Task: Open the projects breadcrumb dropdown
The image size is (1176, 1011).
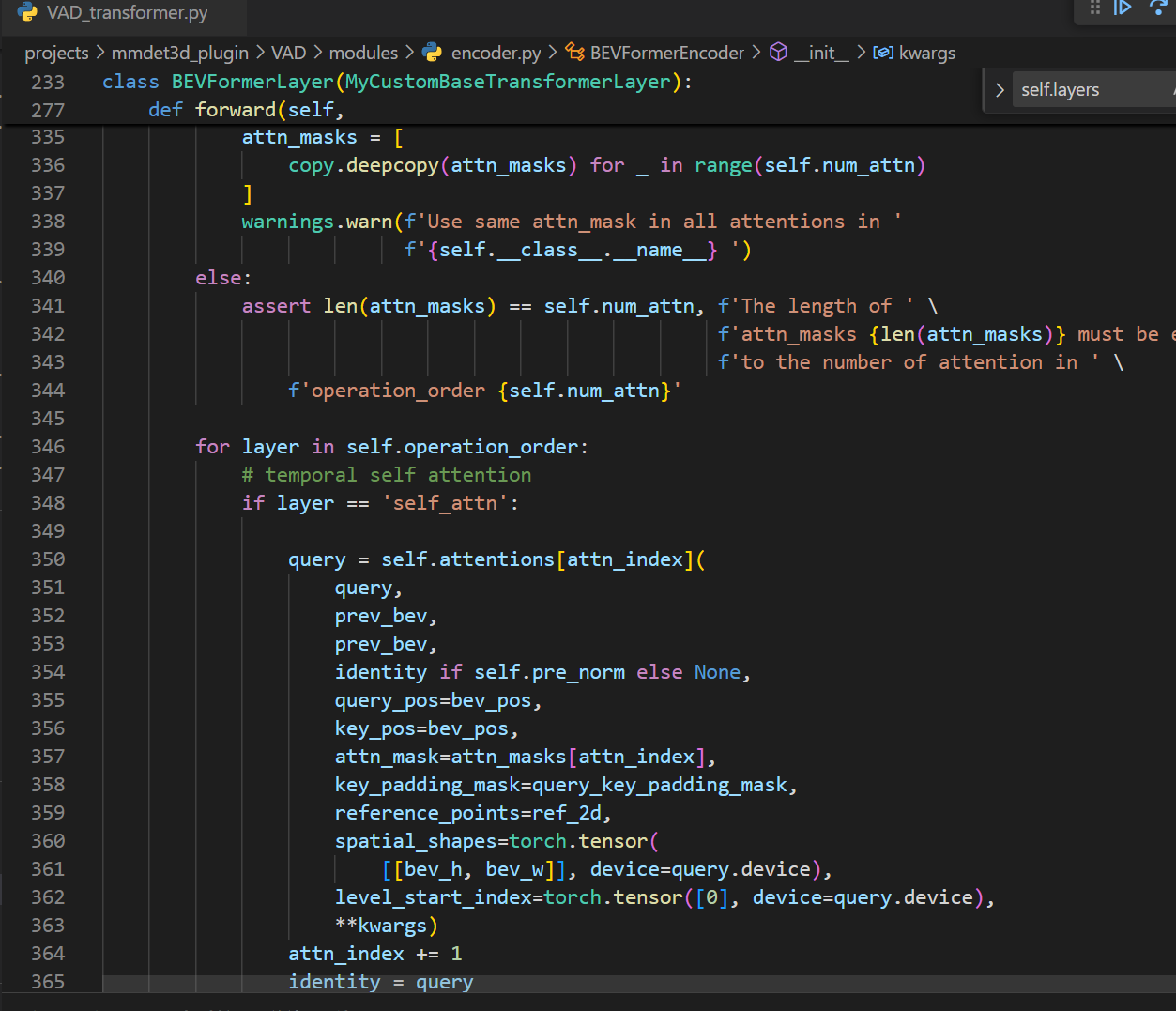Action: click(56, 53)
